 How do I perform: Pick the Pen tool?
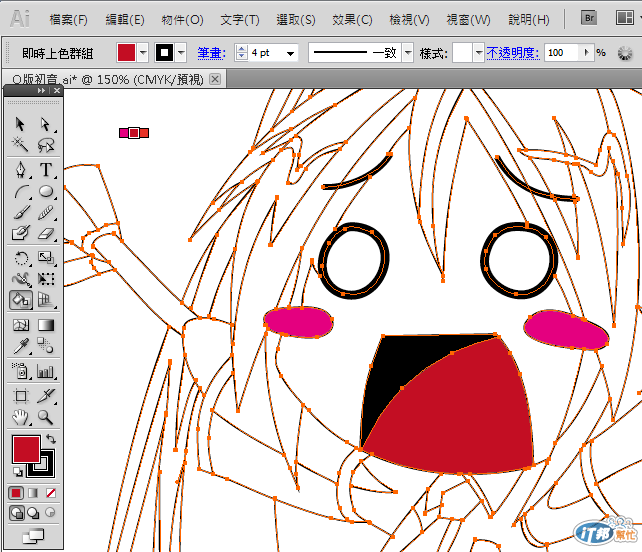(x=20, y=169)
